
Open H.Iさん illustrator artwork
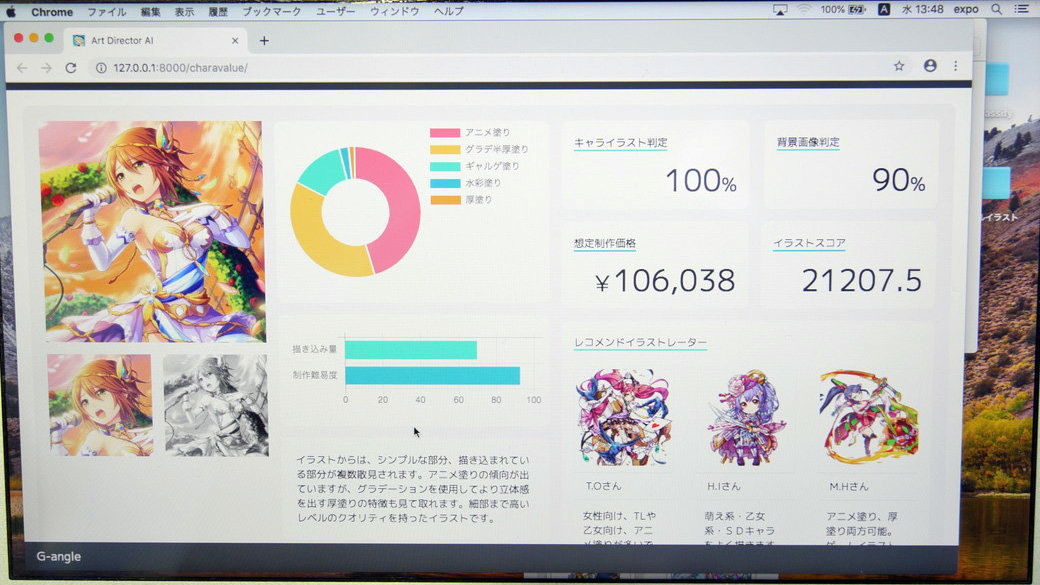tap(746, 417)
